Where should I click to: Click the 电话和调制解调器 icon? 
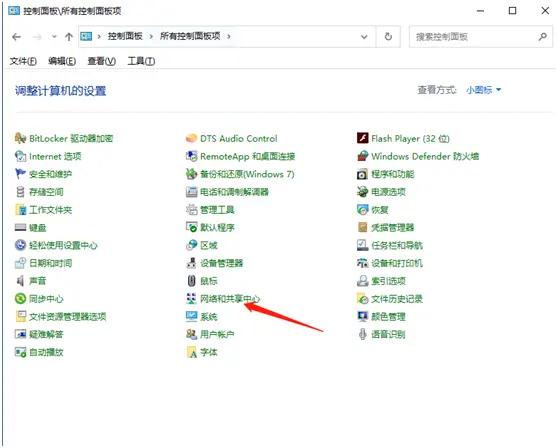[x=191, y=191]
